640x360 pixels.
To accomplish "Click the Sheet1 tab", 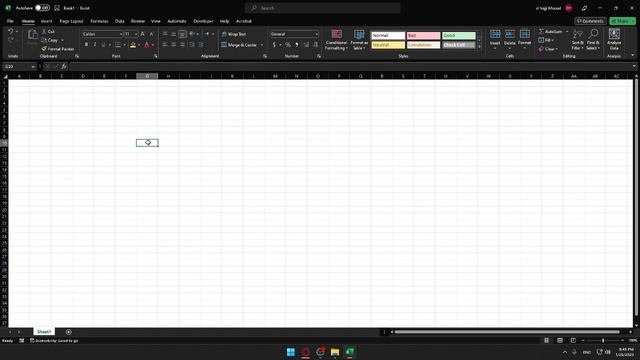I will [44, 332].
